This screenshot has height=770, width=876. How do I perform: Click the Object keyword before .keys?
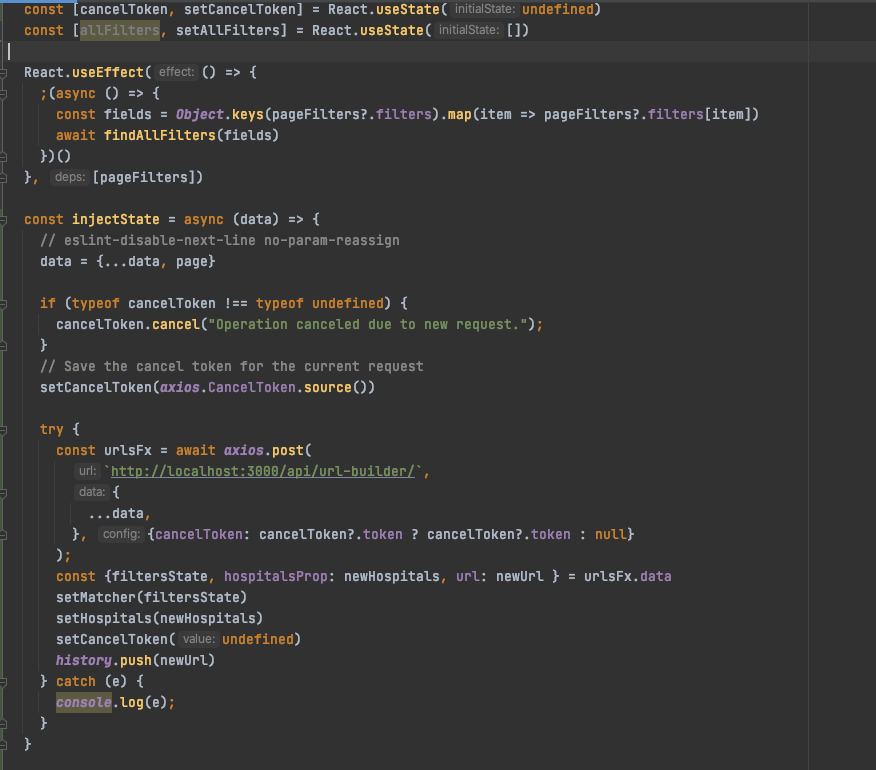[x=199, y=115]
